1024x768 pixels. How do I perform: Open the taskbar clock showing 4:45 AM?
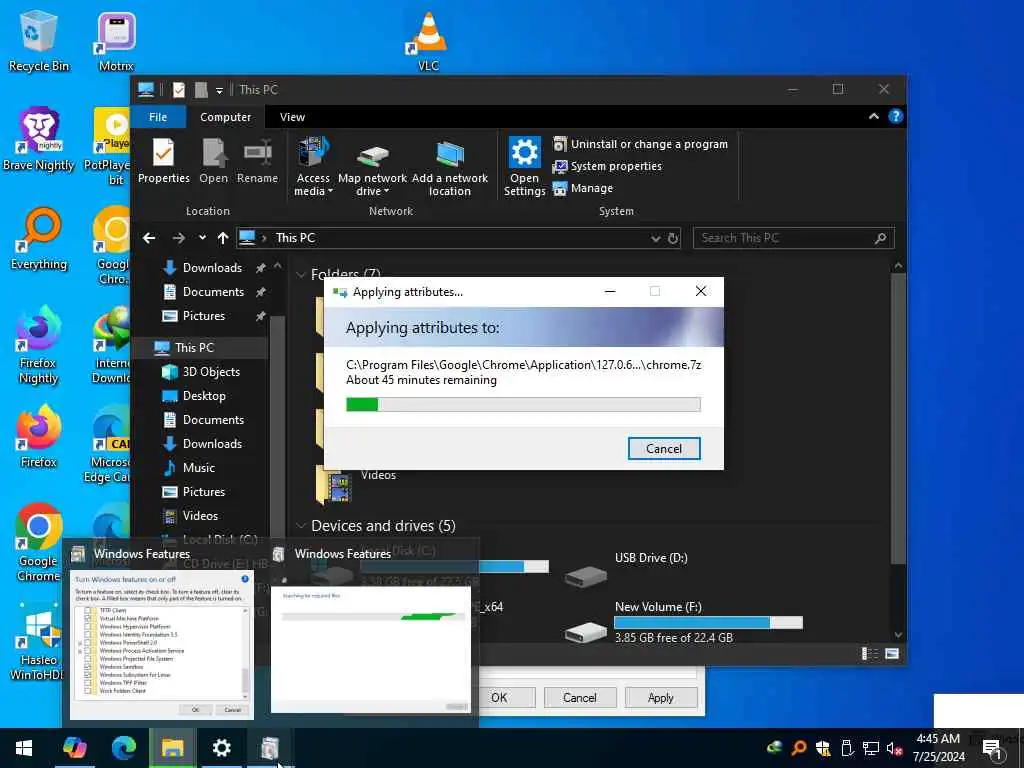[x=938, y=748]
